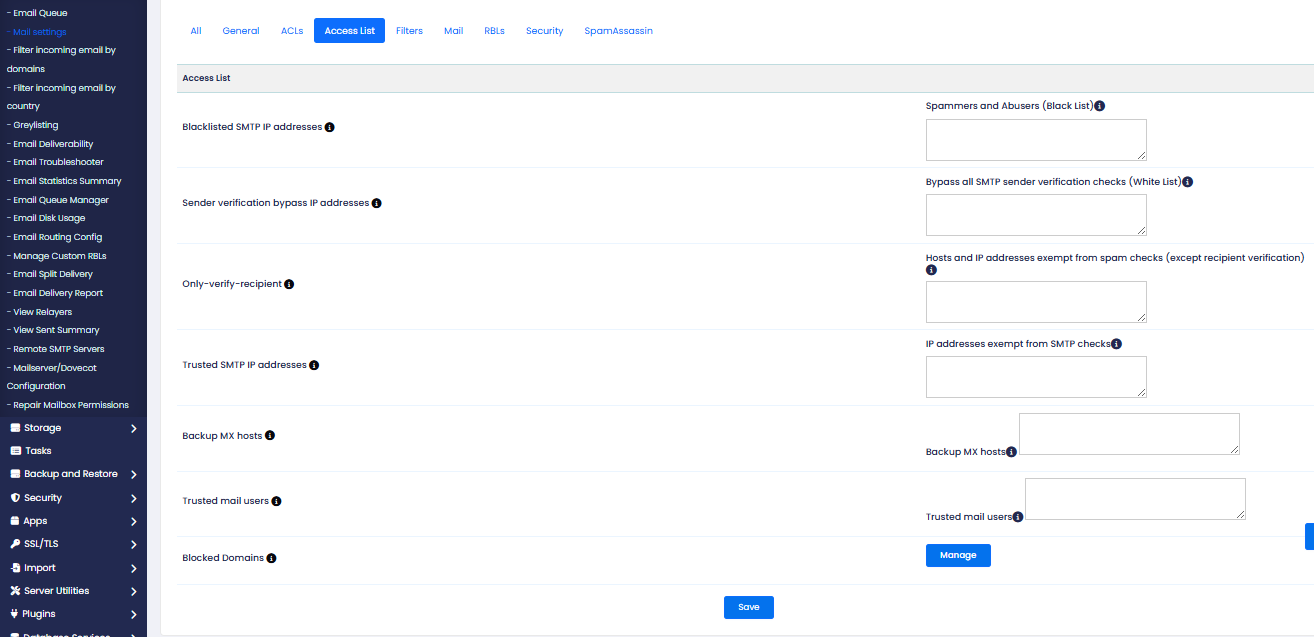Image resolution: width=1314 pixels, height=637 pixels.
Task: Click info icon after Bypass all SMTP sender verification checks
Action: [1188, 182]
